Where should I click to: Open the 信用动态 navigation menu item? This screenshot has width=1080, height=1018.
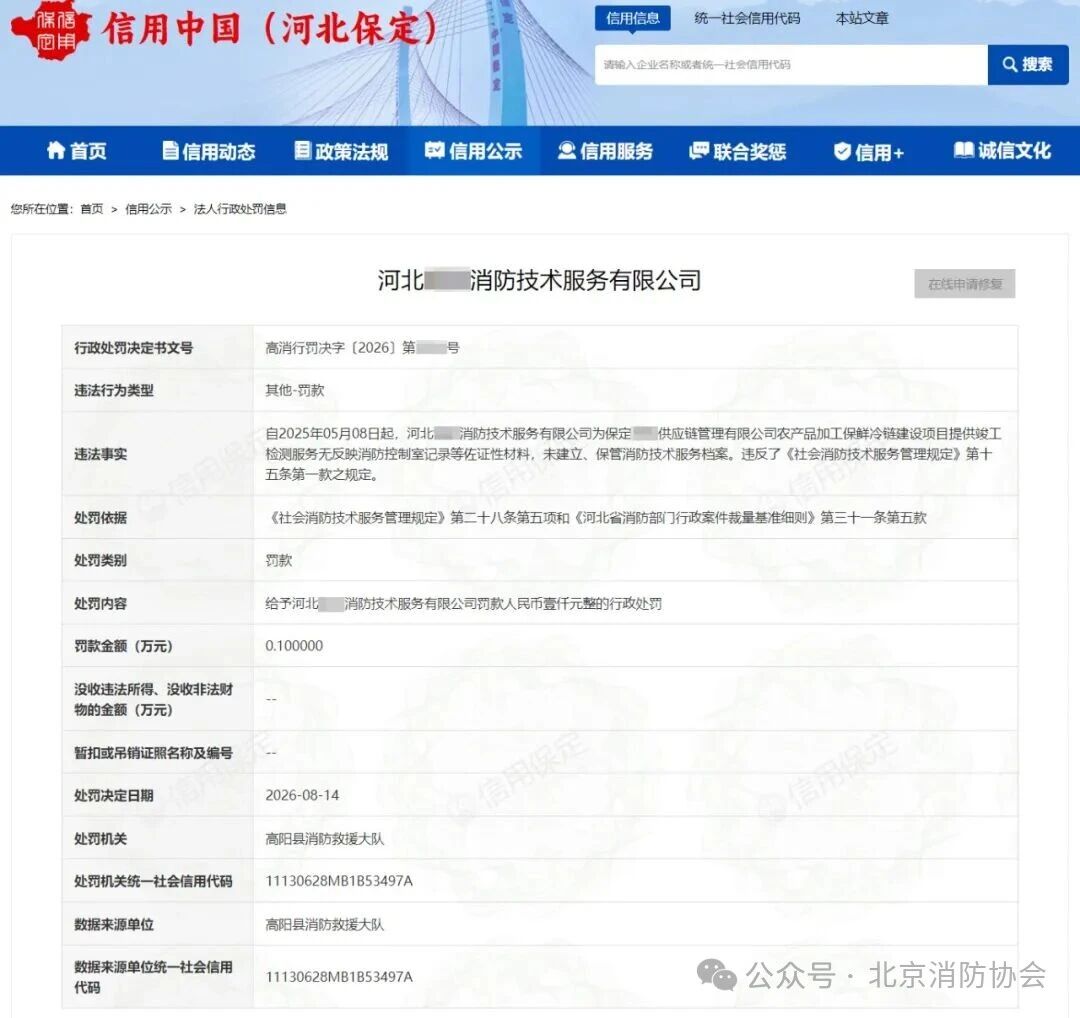(209, 151)
